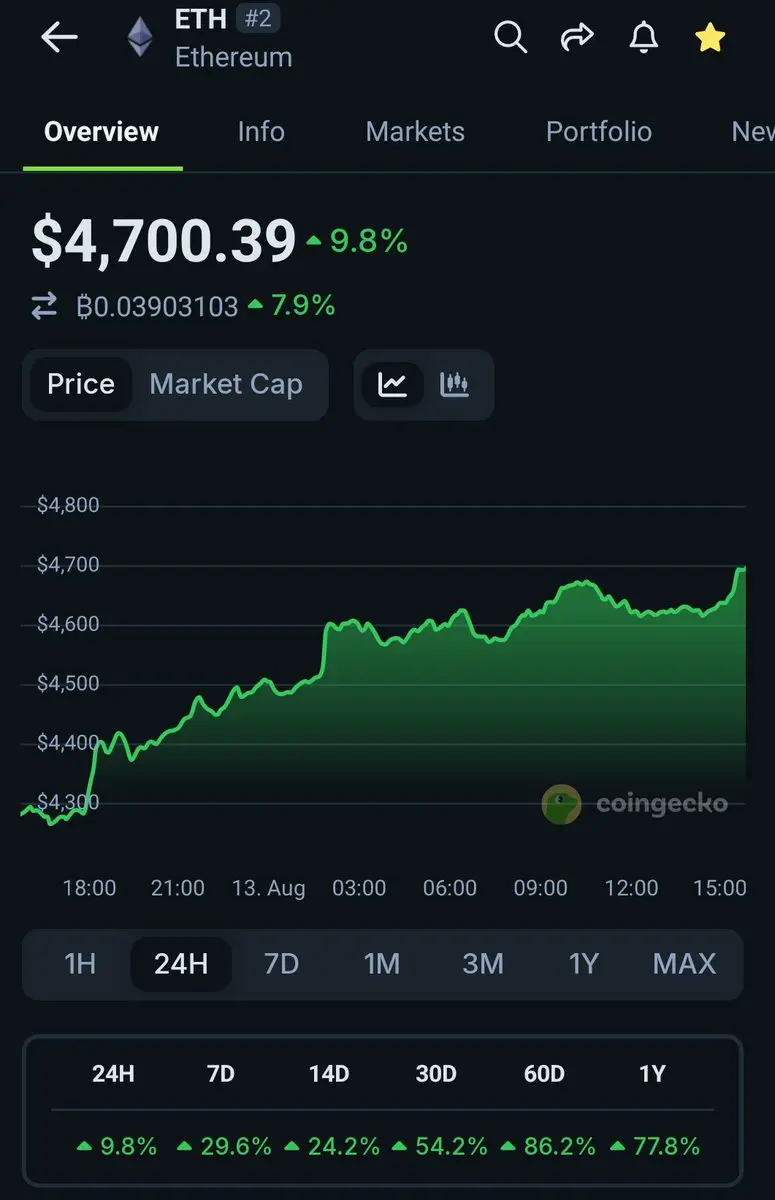This screenshot has width=775, height=1200.
Task: Select the Price toggle option
Action: pos(81,384)
